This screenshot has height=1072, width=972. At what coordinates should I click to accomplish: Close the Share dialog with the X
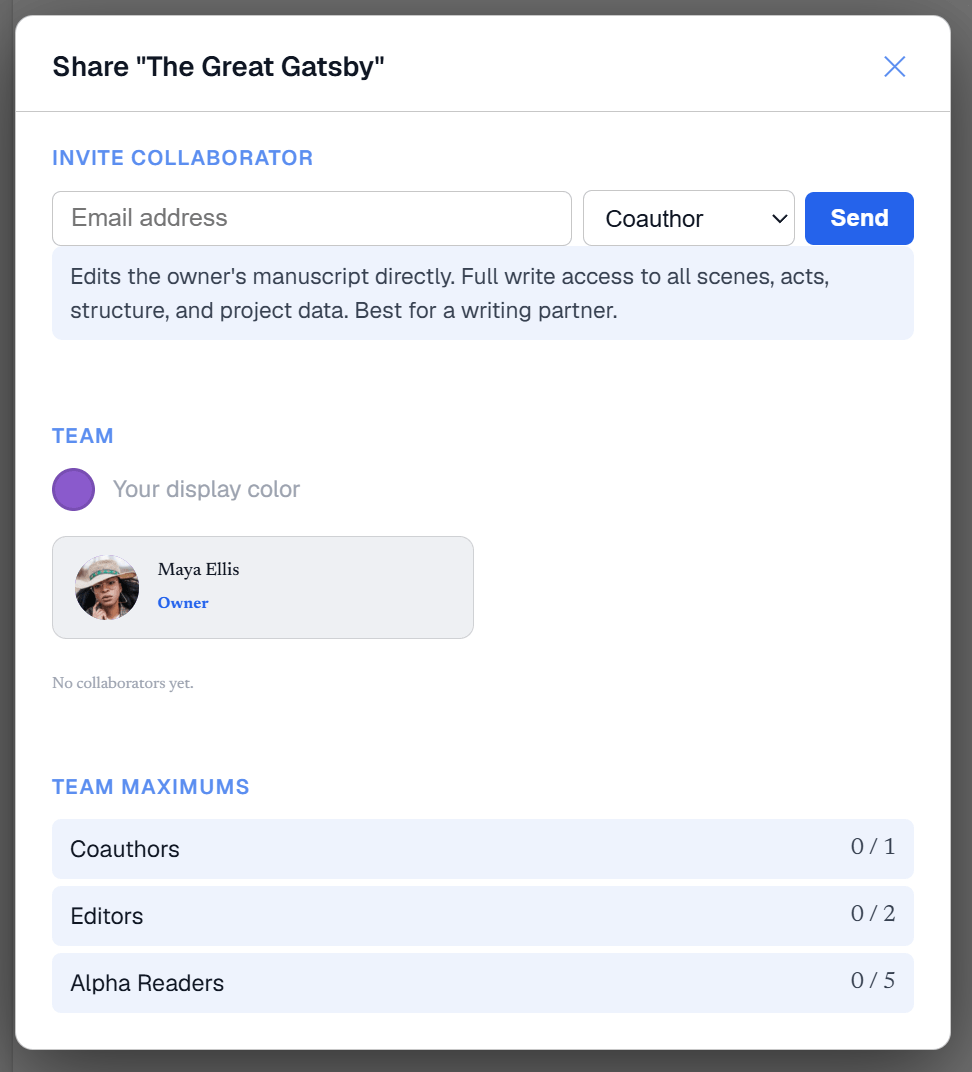894,66
